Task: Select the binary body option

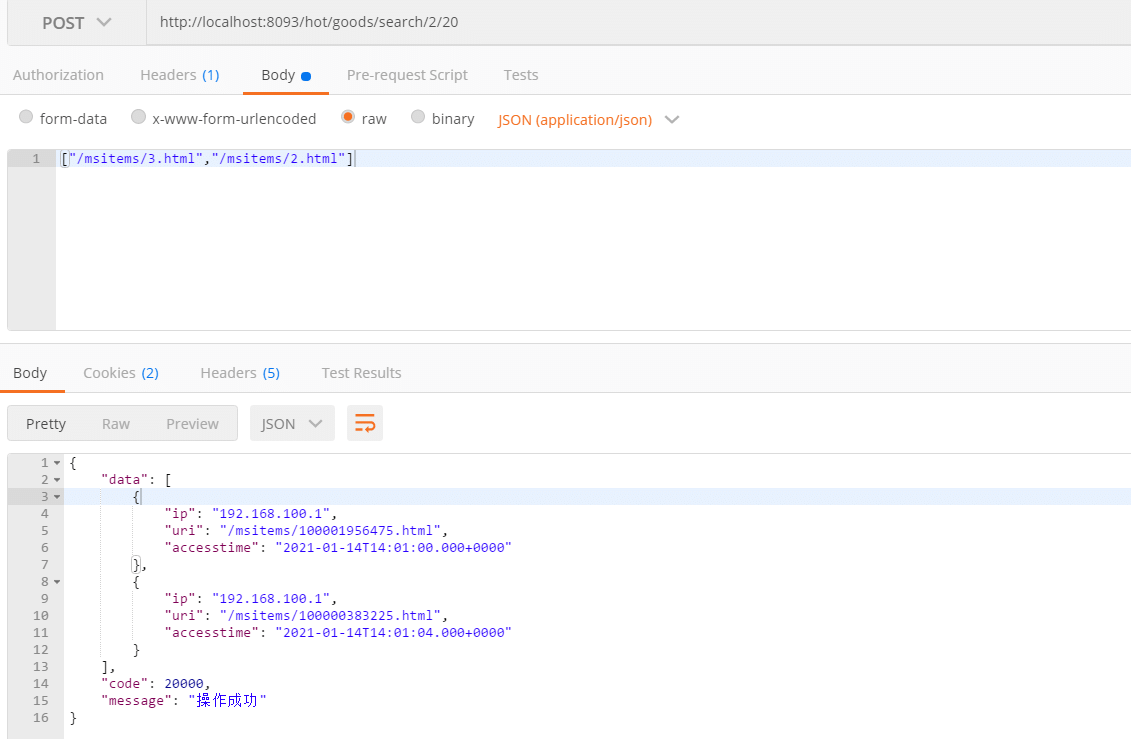Action: point(418,118)
